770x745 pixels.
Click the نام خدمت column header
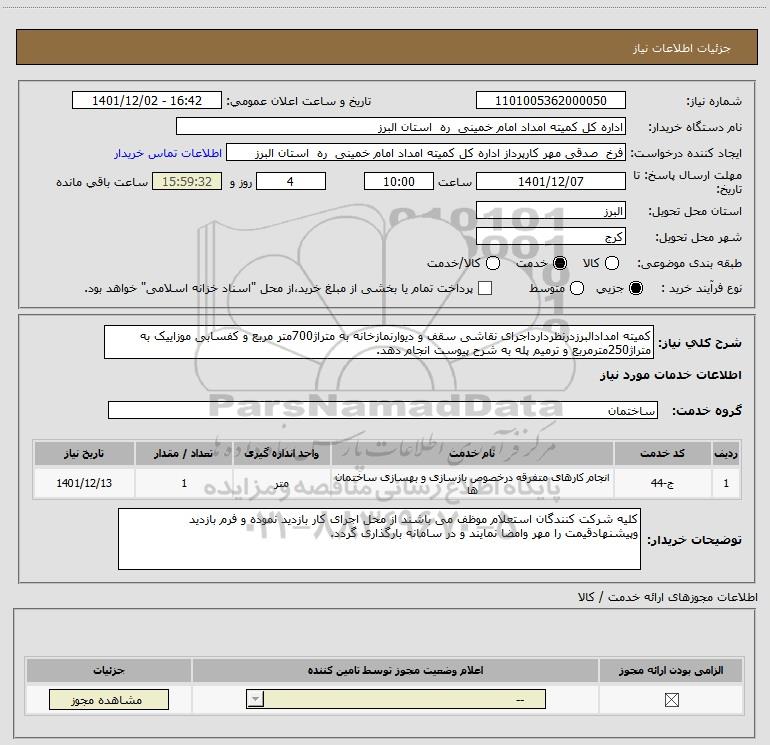coord(472,453)
